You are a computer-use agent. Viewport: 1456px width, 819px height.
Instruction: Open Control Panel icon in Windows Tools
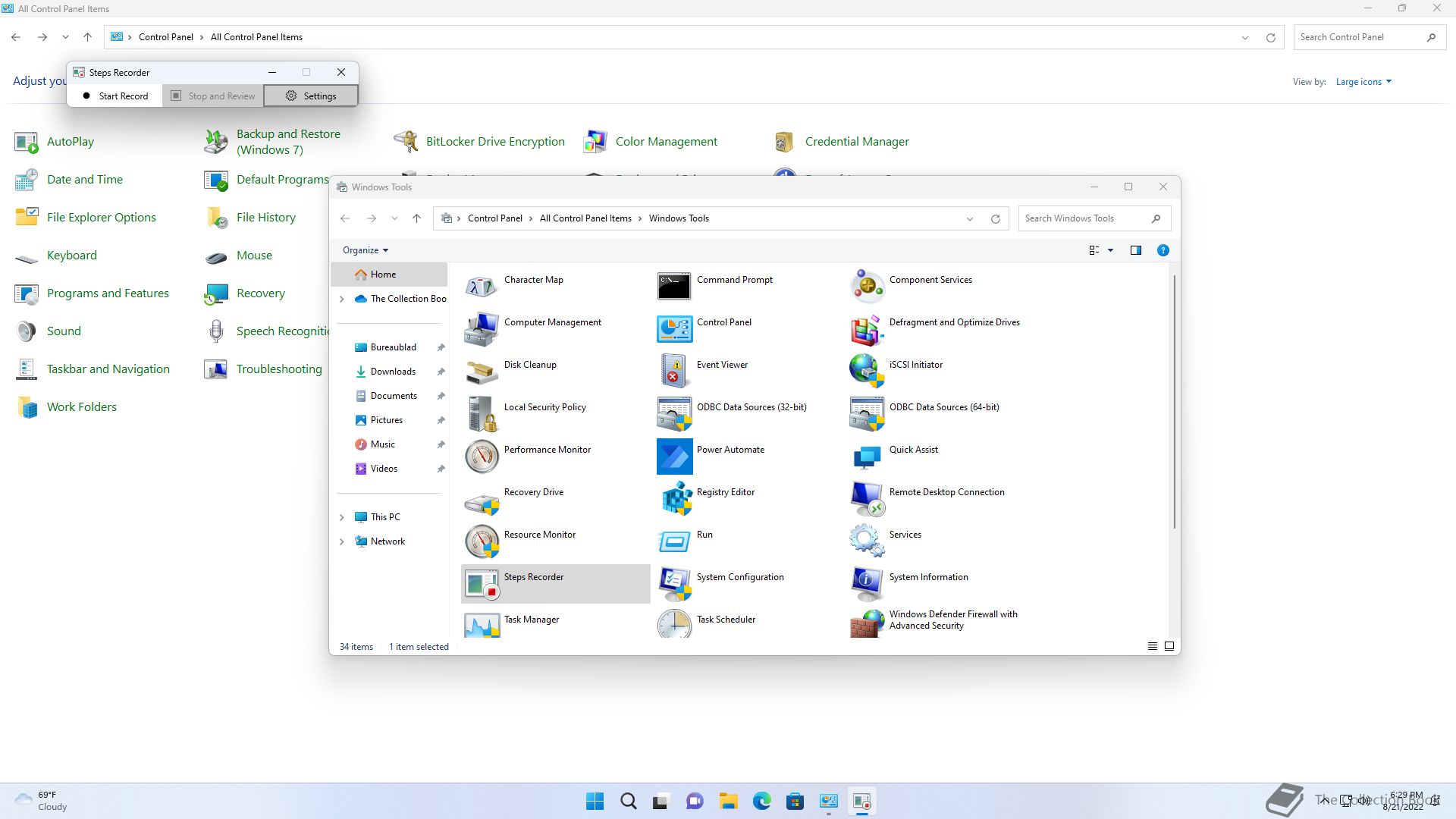674,329
